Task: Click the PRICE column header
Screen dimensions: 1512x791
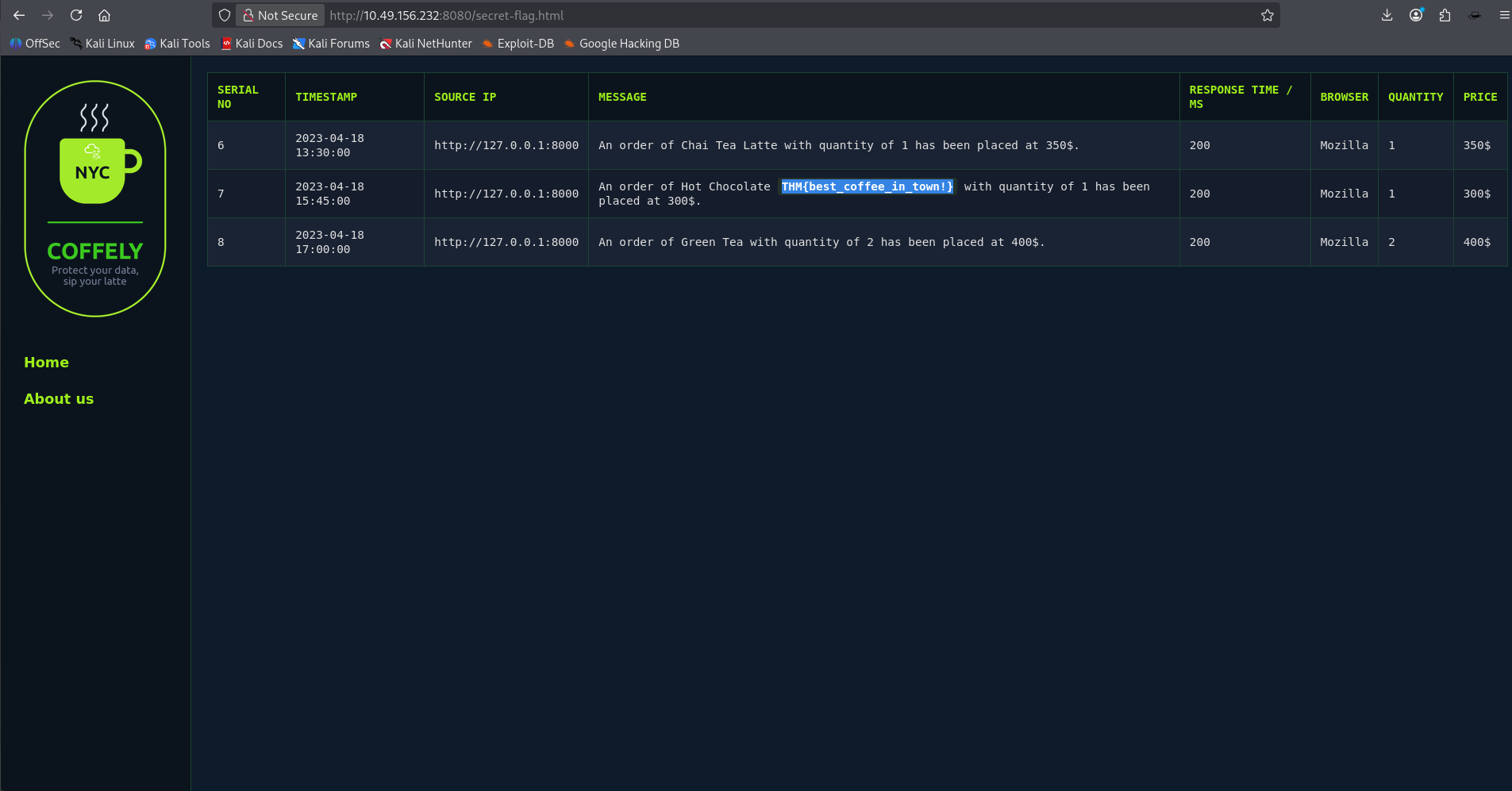Action: point(1480,97)
